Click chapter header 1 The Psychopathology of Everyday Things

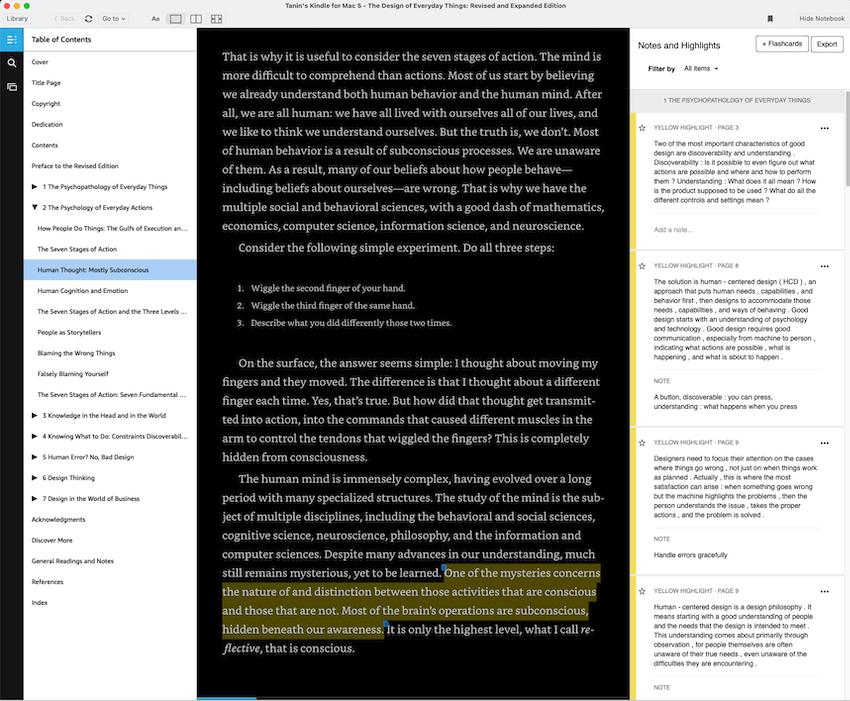pos(737,100)
